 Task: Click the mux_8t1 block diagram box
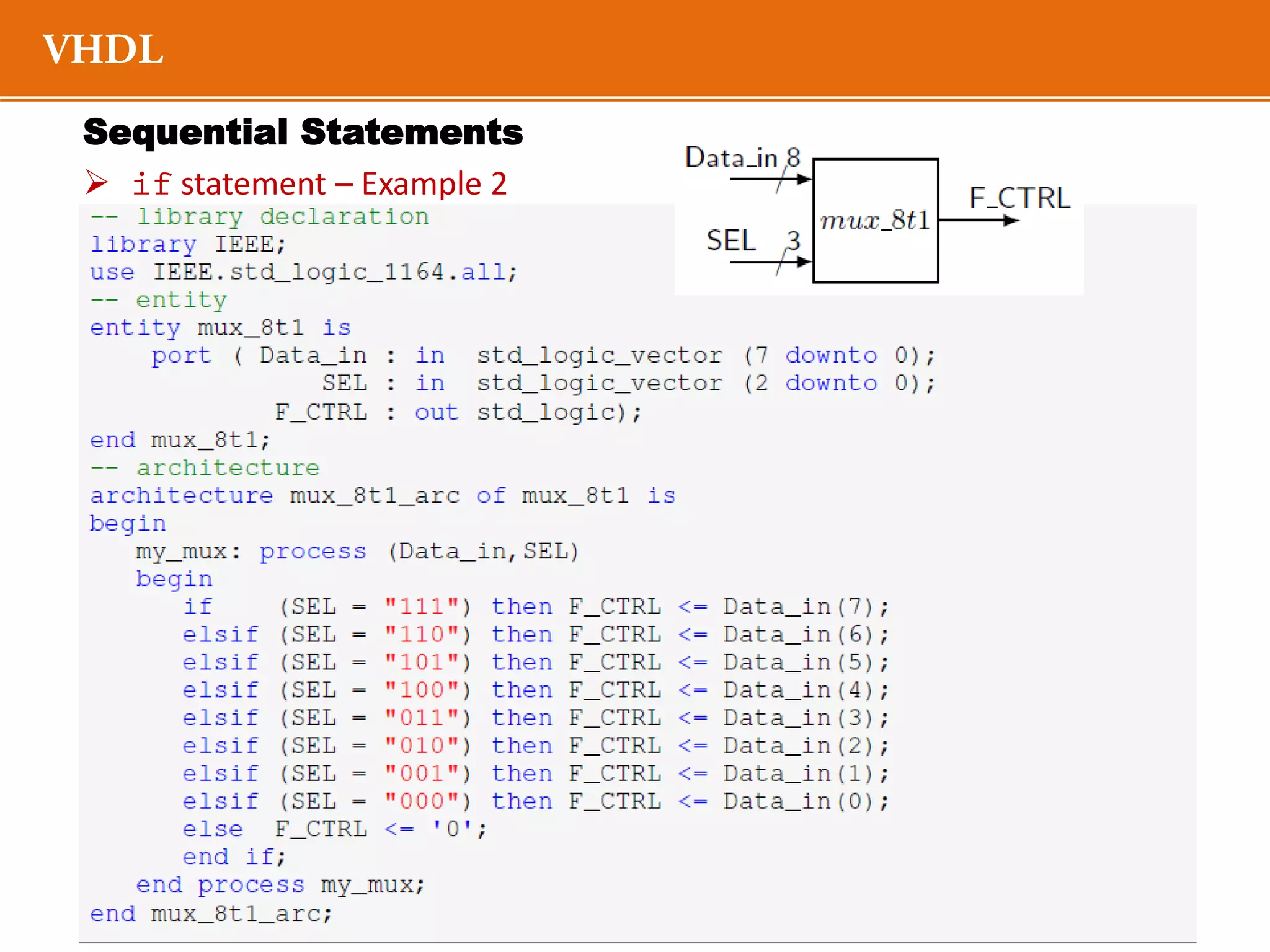point(875,221)
